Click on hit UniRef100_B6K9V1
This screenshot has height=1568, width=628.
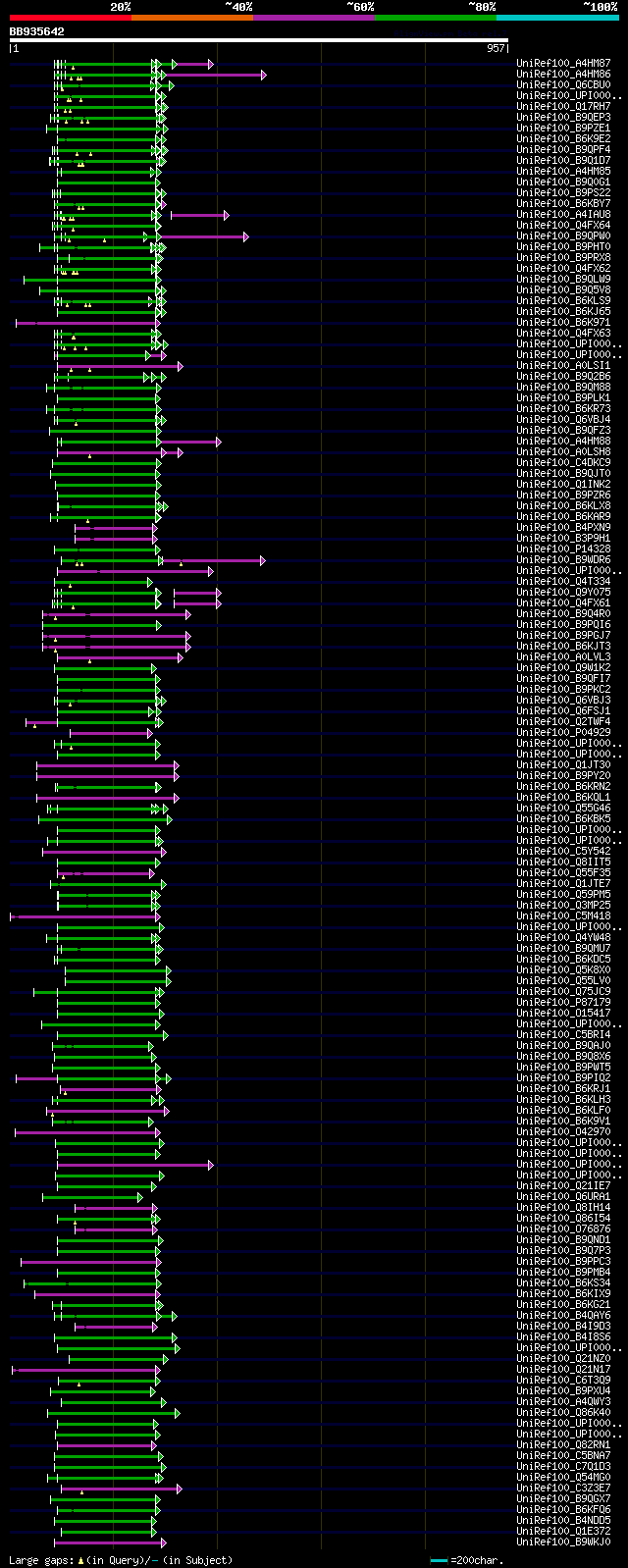point(563,1122)
